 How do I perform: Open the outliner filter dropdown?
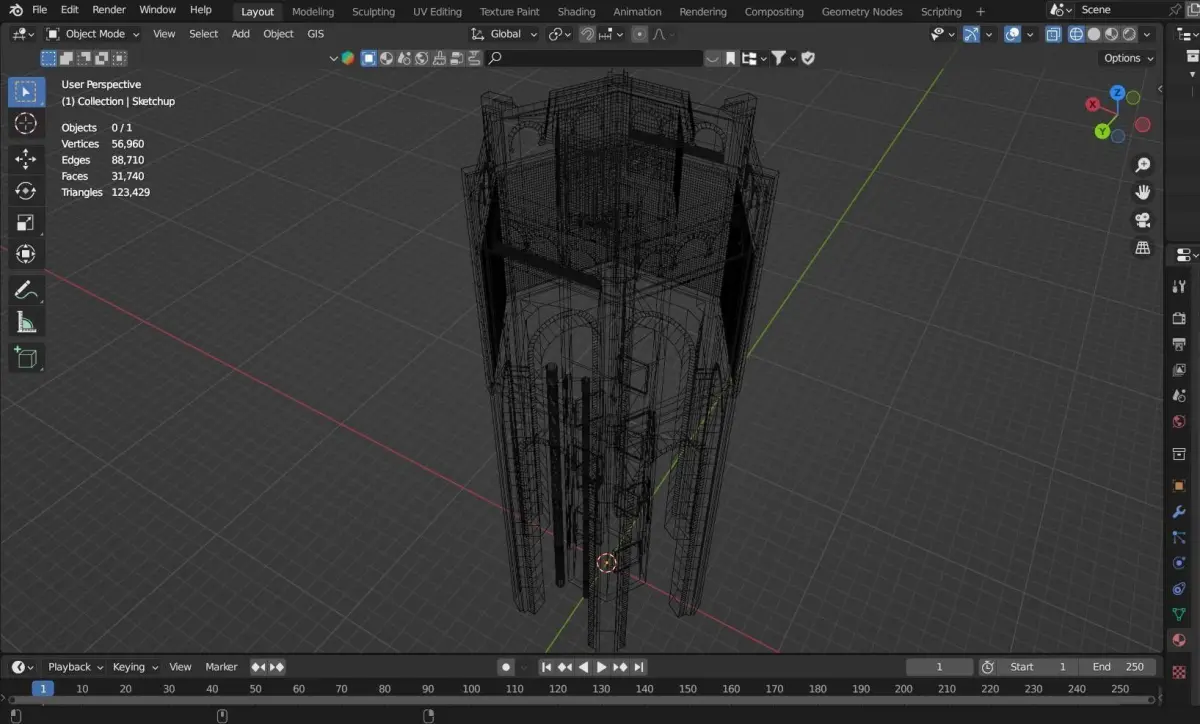point(783,58)
